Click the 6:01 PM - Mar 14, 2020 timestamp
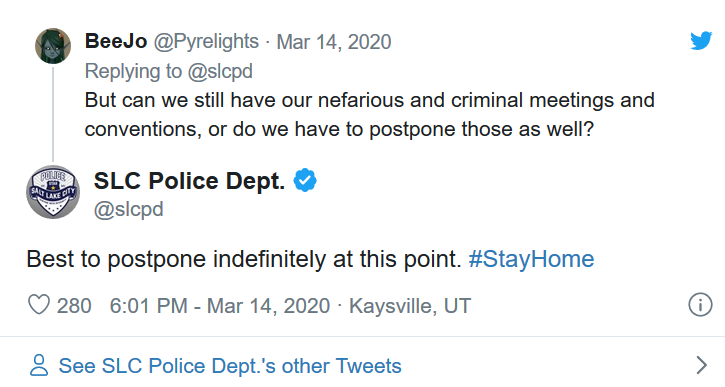This screenshot has width=725, height=387. click(220, 306)
